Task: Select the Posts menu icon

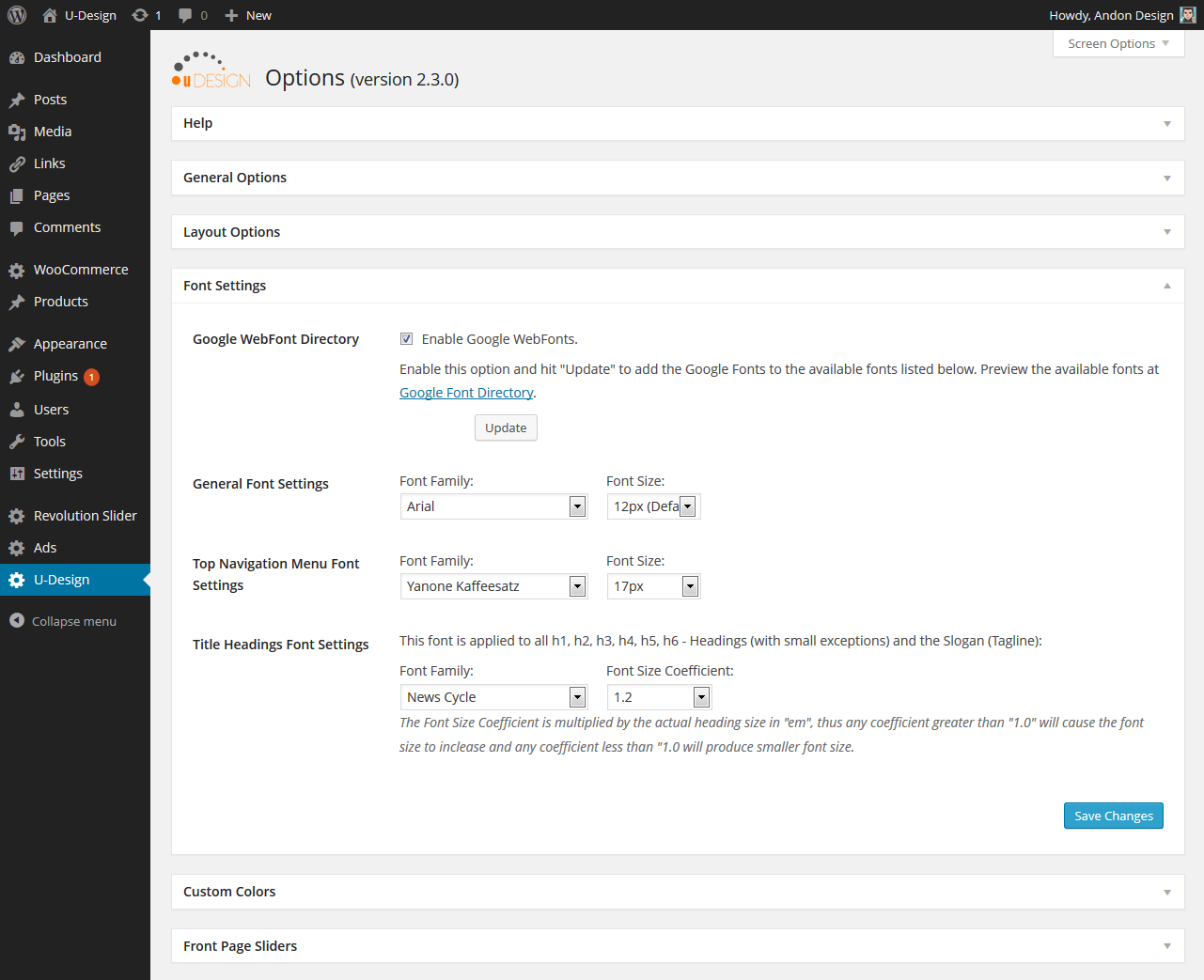Action: (x=18, y=99)
